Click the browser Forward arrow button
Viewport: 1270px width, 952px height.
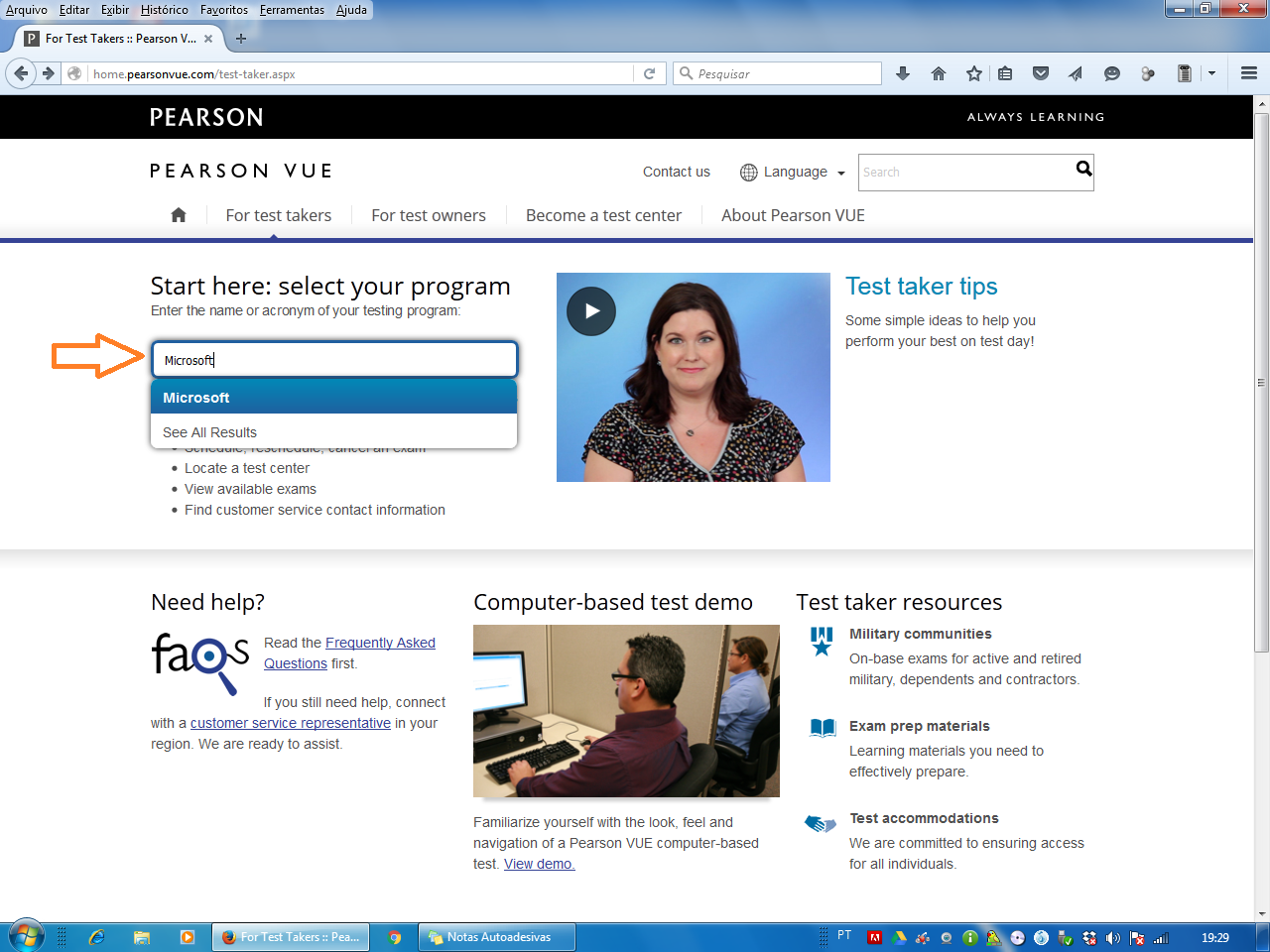coord(47,73)
